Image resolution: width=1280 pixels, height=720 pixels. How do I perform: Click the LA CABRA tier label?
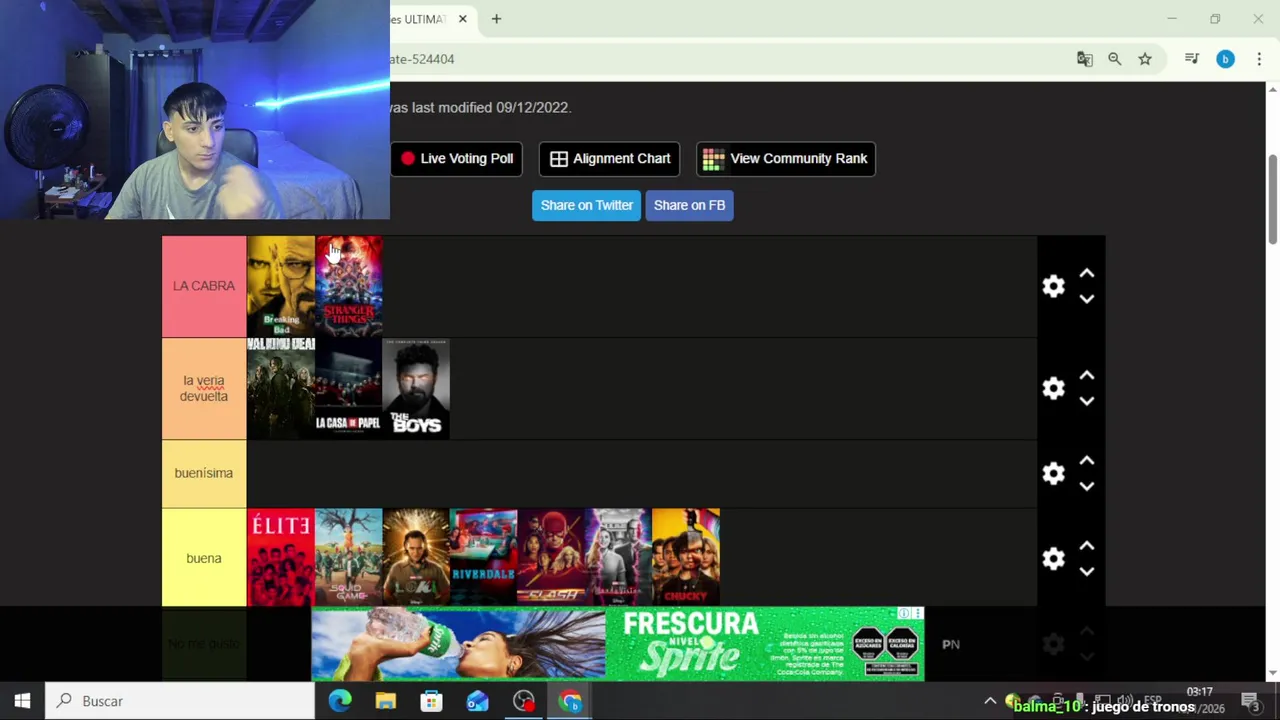pos(204,286)
